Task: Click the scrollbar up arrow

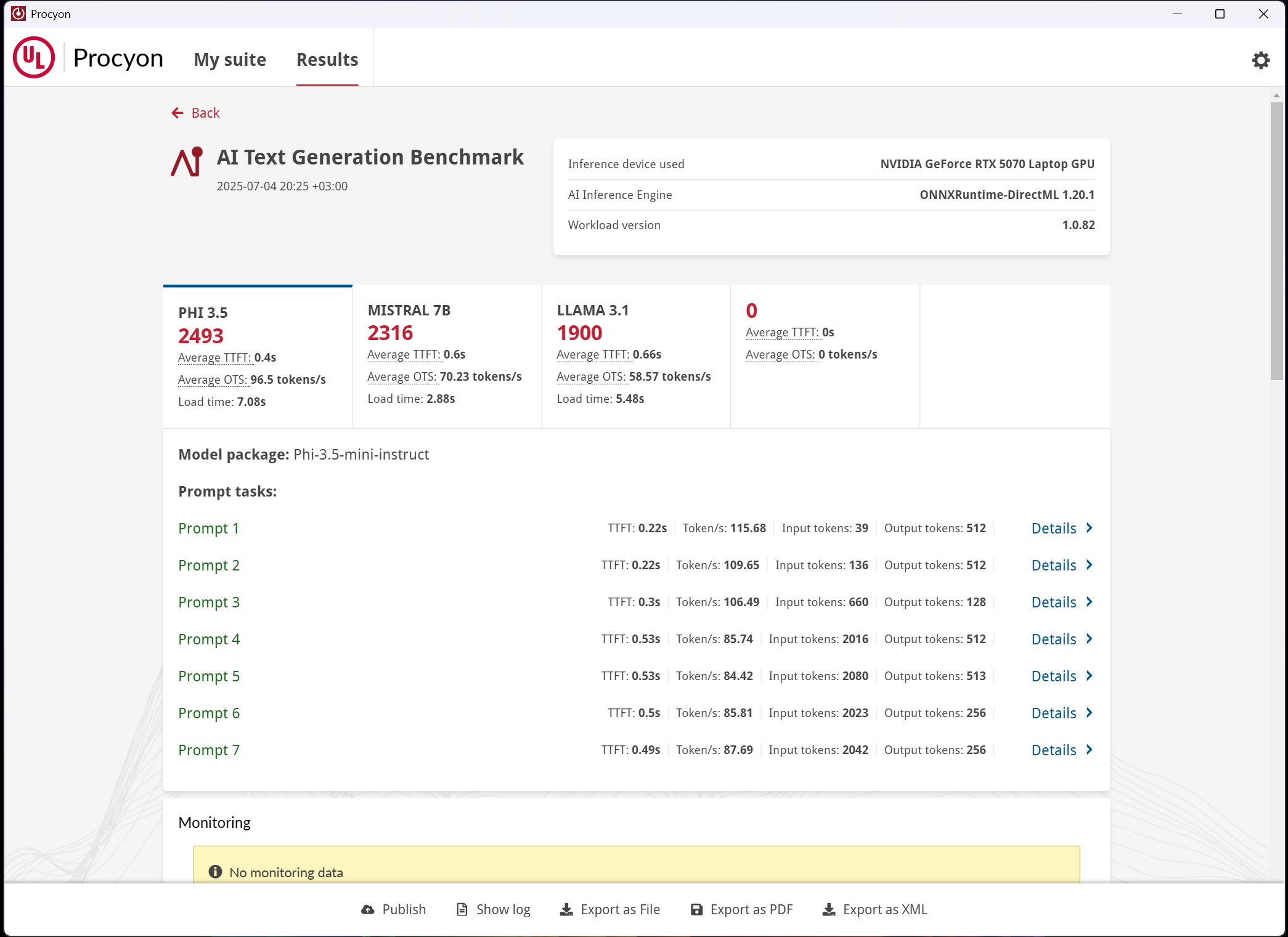Action: point(1277,95)
